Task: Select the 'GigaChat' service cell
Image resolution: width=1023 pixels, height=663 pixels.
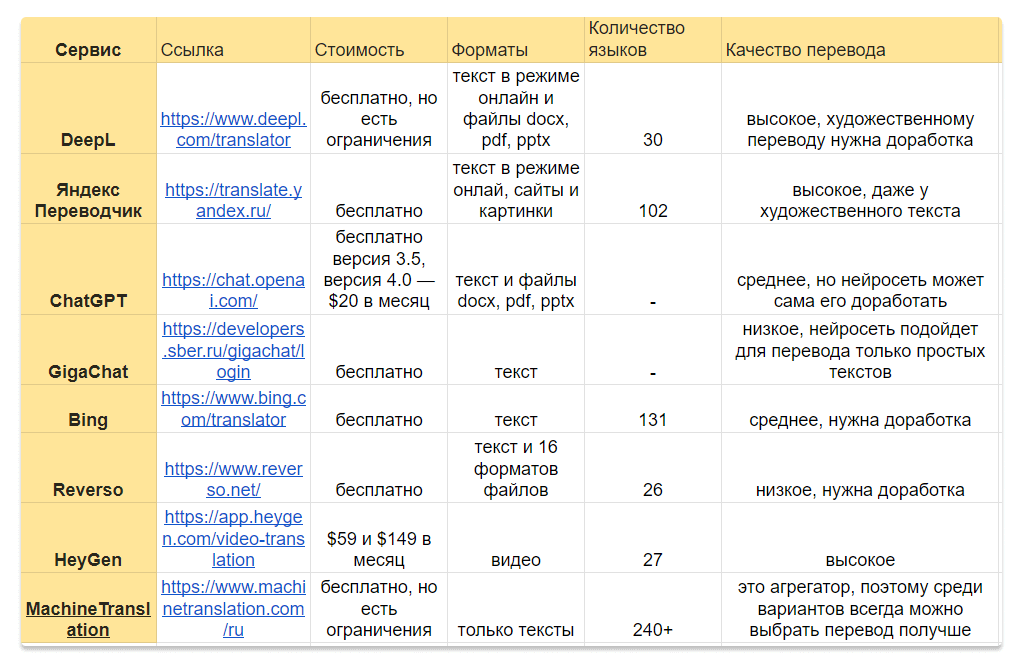Action: click(x=88, y=350)
